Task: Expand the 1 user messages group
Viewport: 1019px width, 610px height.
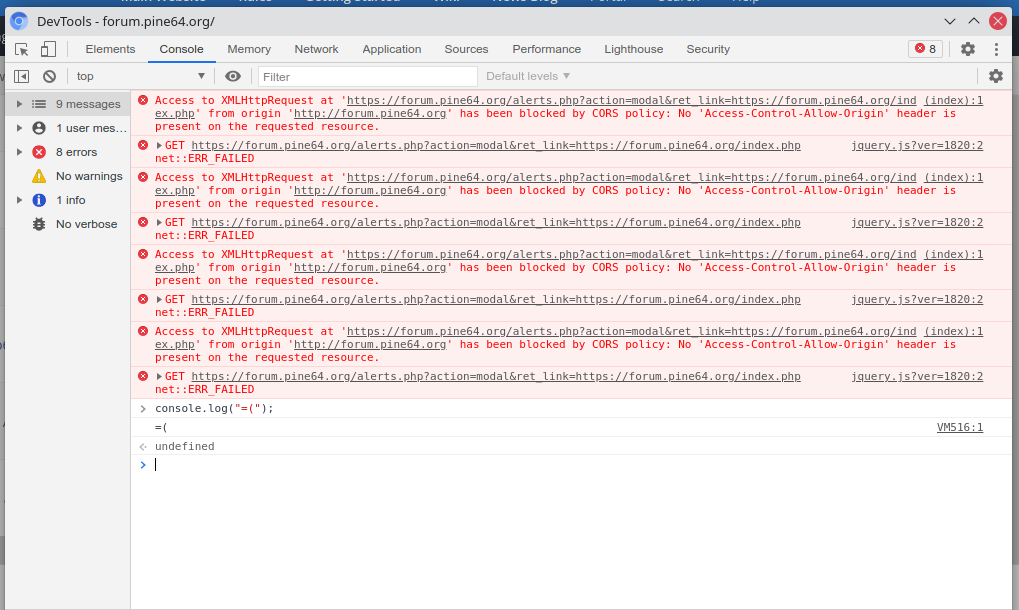Action: point(19,128)
